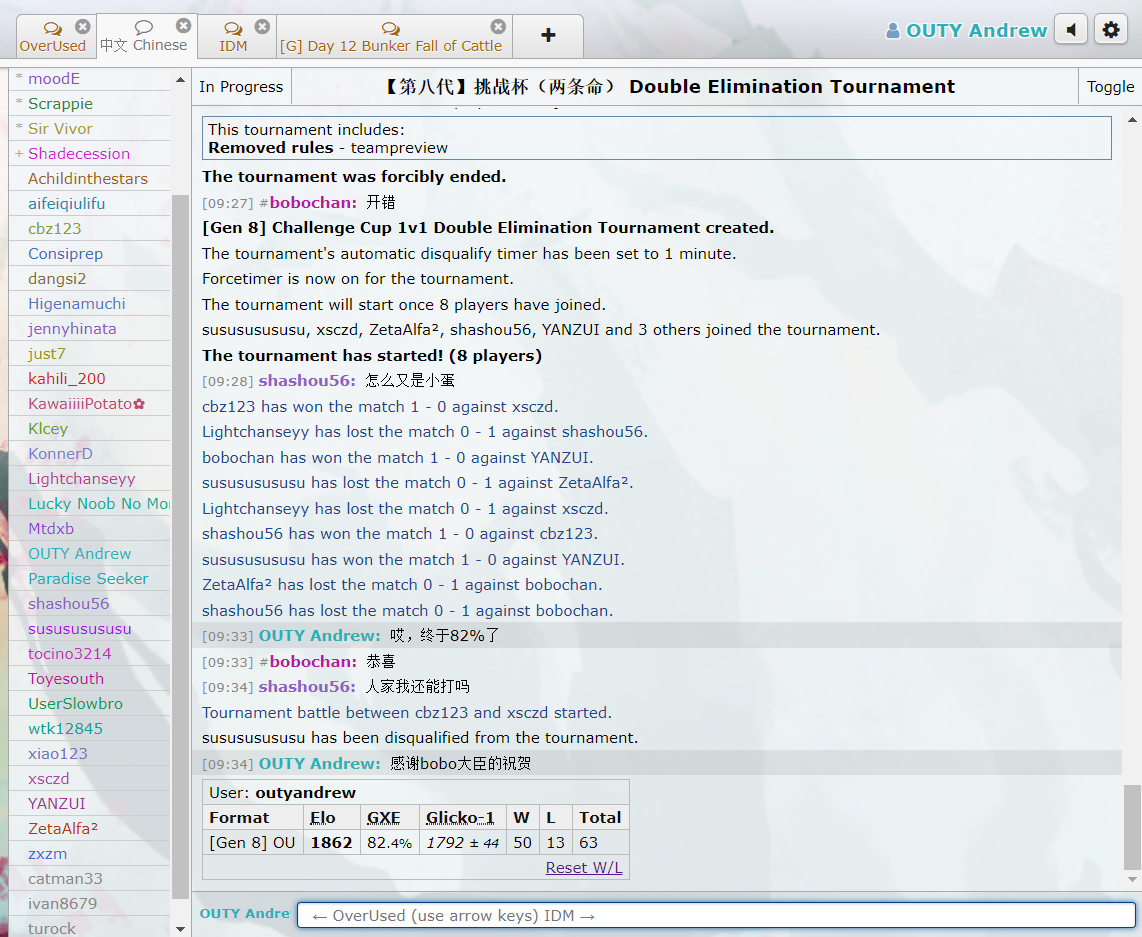Close the IDM tab
This screenshot has height=937, width=1142.
pyautogui.click(x=262, y=27)
